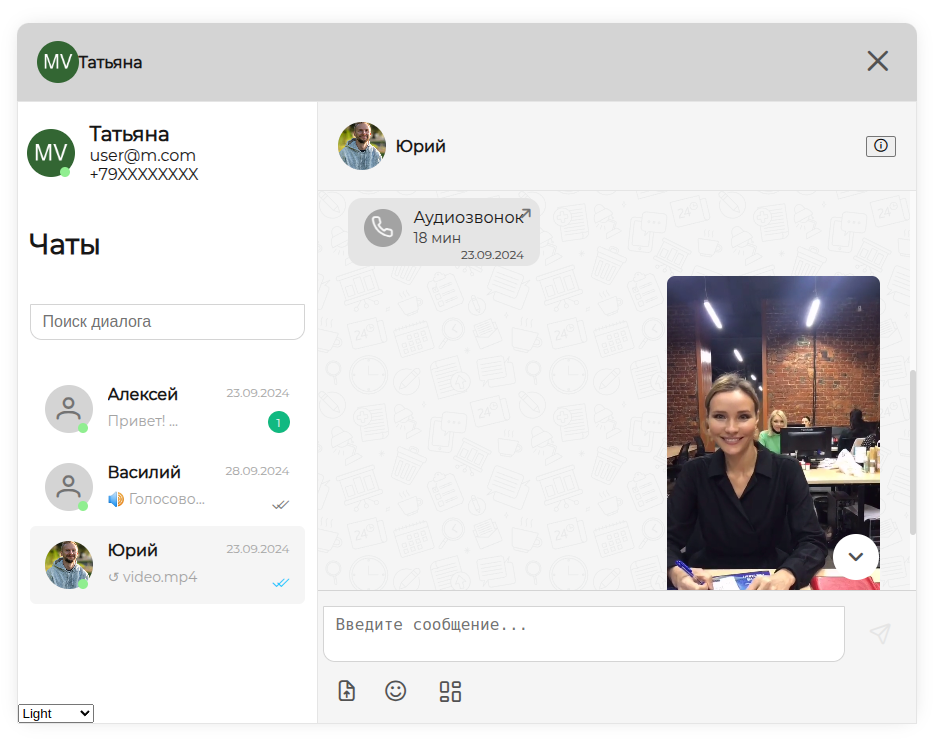Jump to latest messages with the down-chevron button
This screenshot has width=942, height=746.
[x=855, y=557]
